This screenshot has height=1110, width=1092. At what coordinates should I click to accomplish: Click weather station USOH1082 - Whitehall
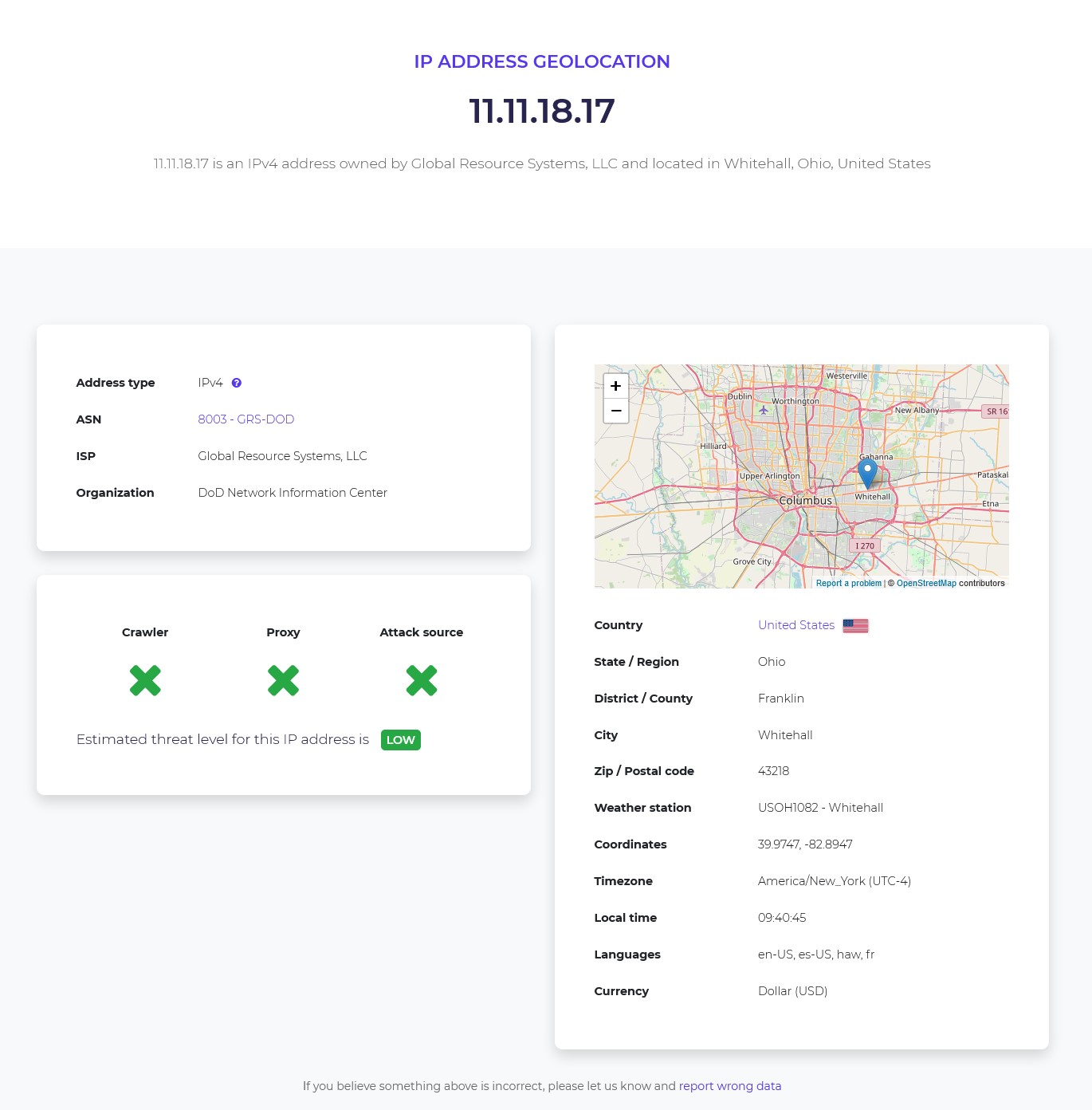(820, 808)
